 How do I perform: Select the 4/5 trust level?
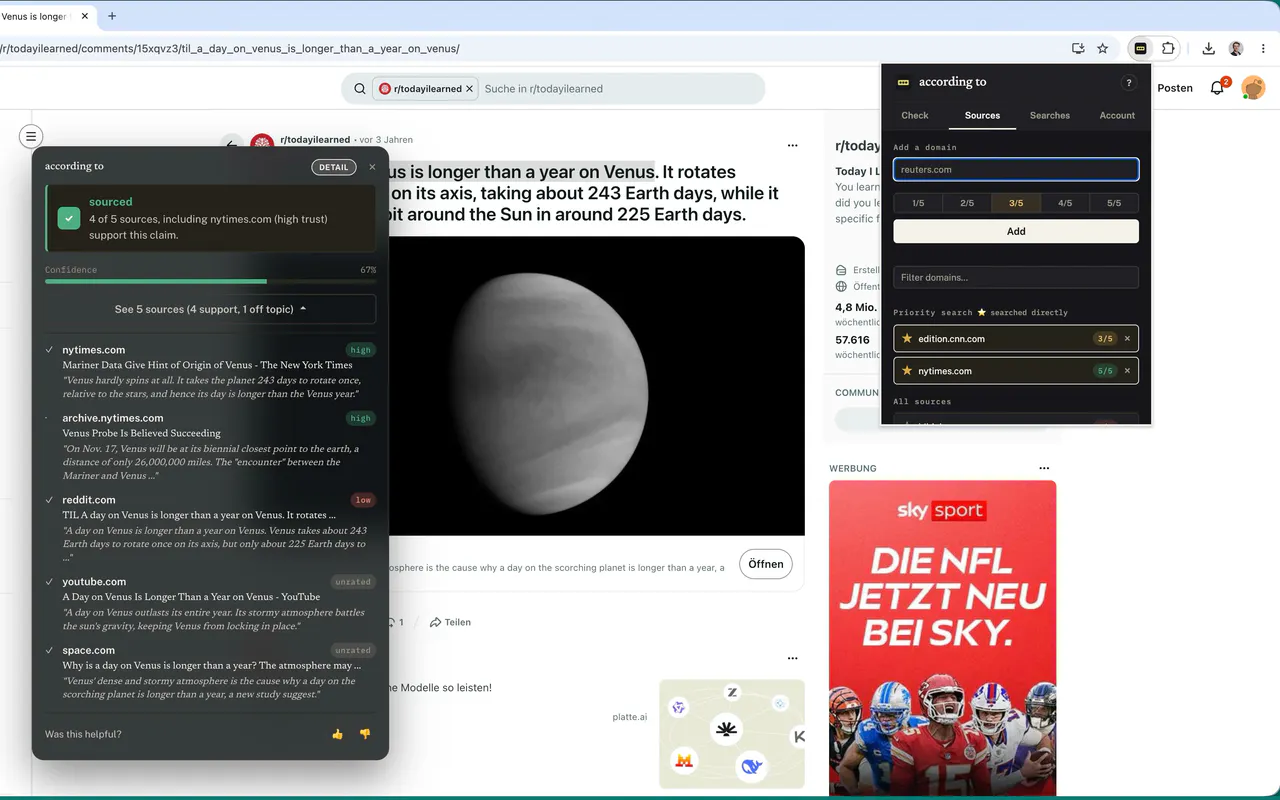1065,203
